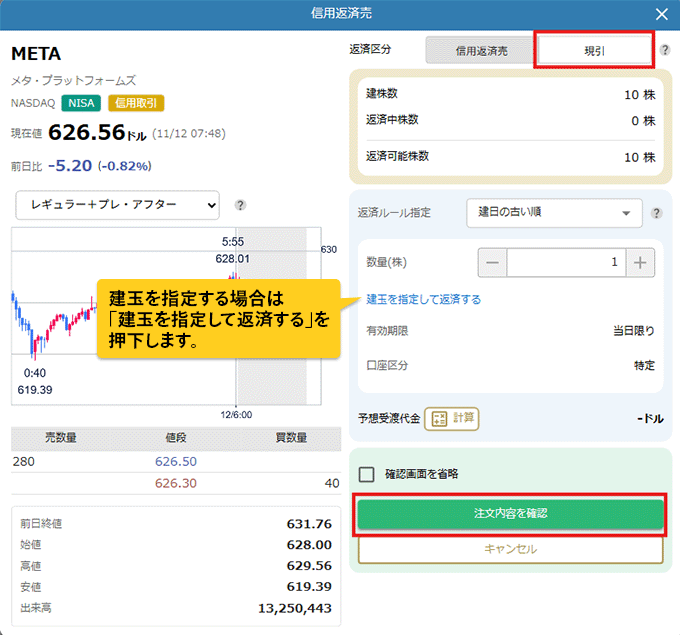Open the レギュラー+プレ・アフター dropdown
The image size is (680, 635).
[x=117, y=205]
